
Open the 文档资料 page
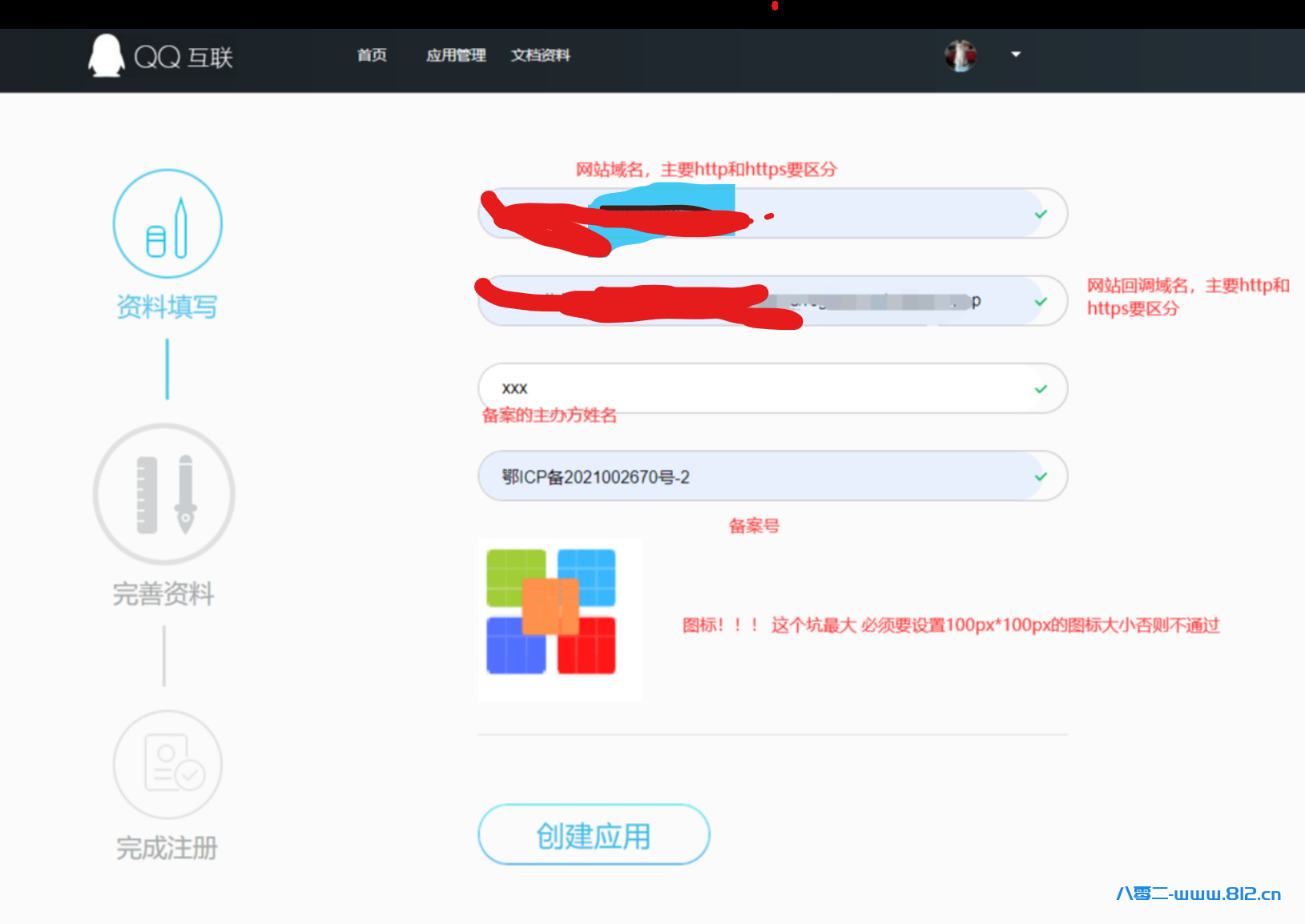(541, 55)
